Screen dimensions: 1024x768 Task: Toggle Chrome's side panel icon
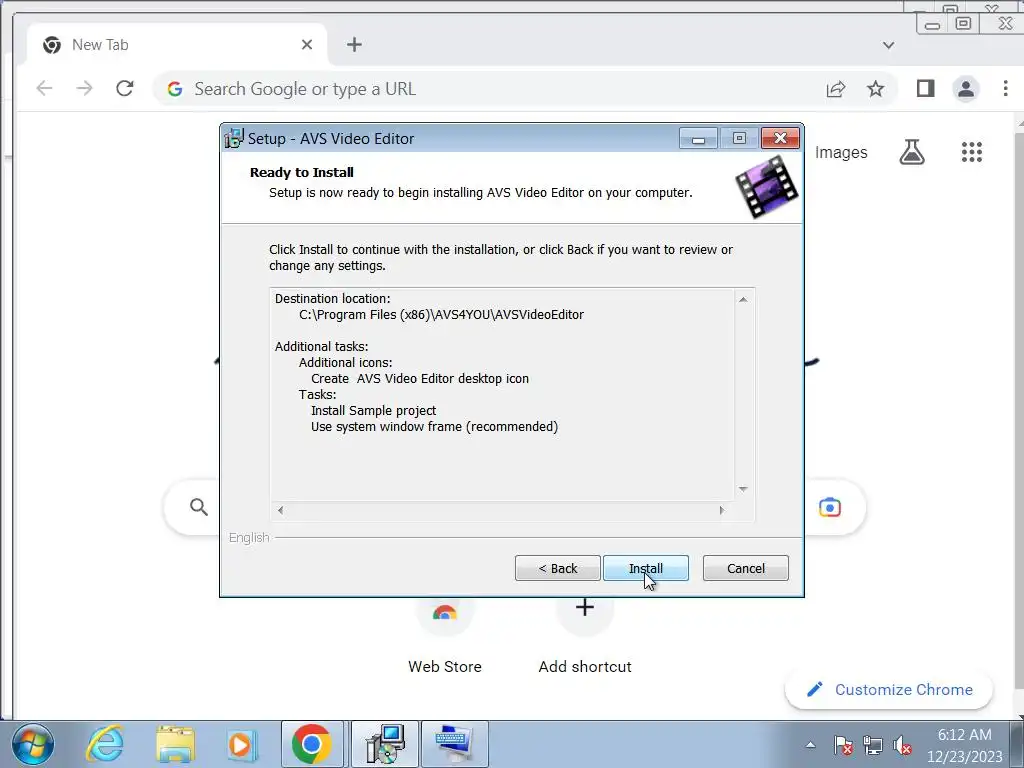(925, 88)
